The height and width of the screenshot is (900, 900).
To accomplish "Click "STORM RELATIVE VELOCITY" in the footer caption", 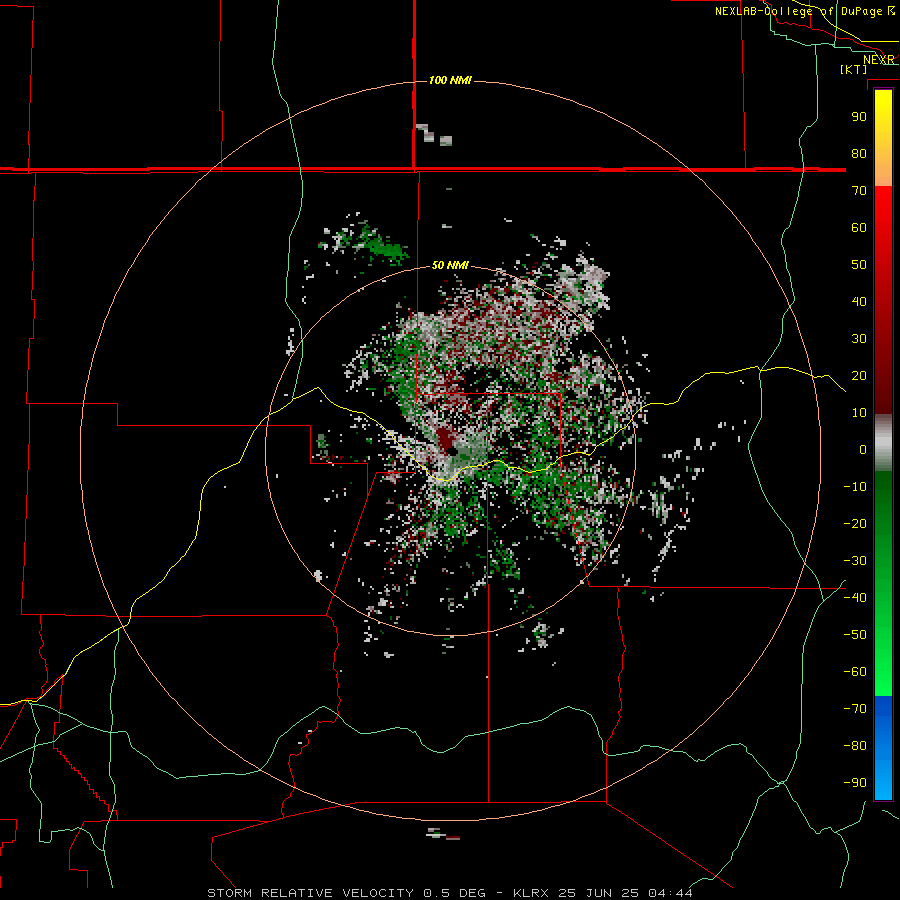I will tap(310, 893).
